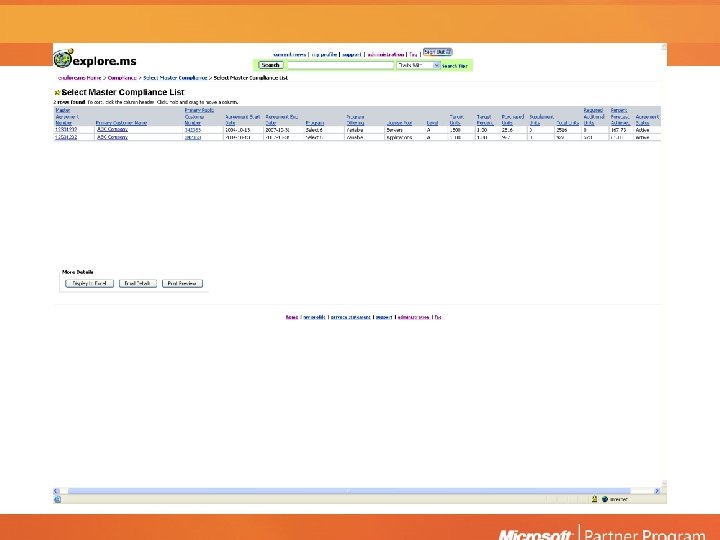Open the footer support link
Image resolution: width=720 pixels, height=540 pixels.
coord(384,317)
